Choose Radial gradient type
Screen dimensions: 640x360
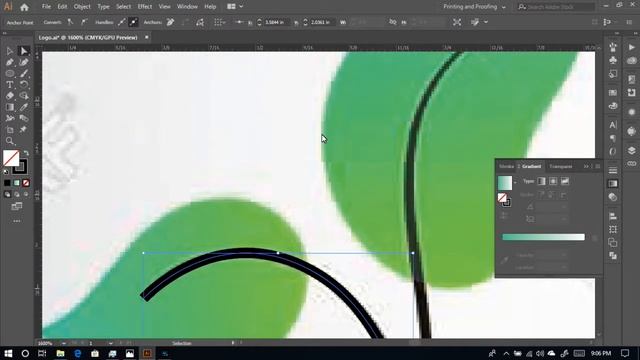coord(553,181)
